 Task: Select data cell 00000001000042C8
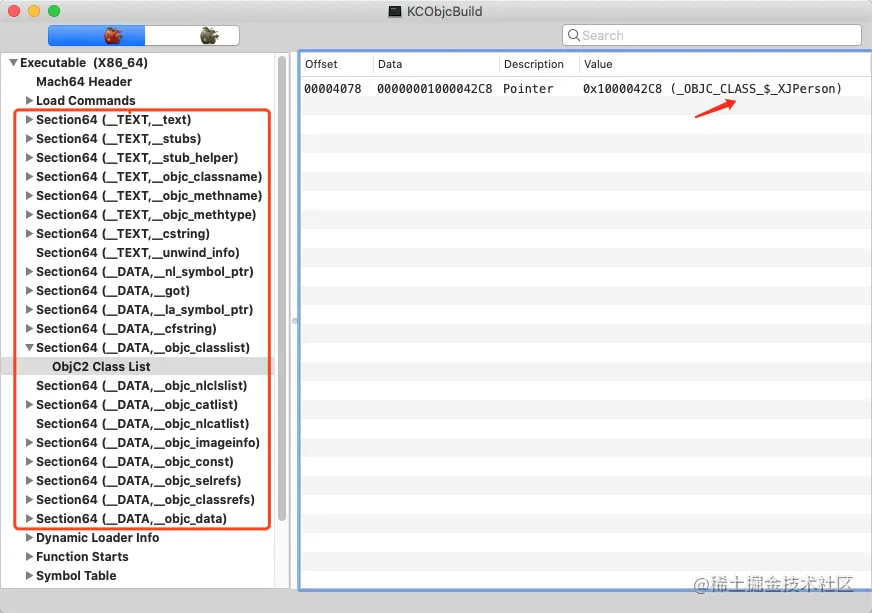click(434, 88)
